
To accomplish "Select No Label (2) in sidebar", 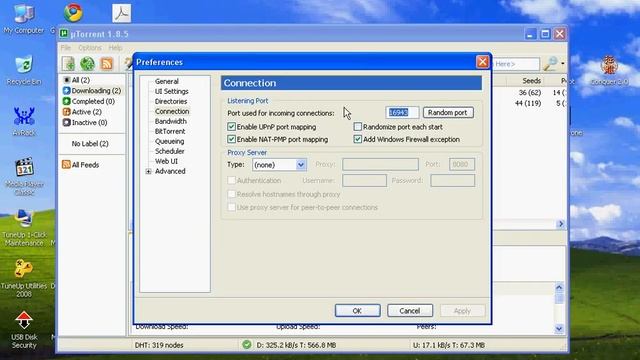I will point(90,144).
